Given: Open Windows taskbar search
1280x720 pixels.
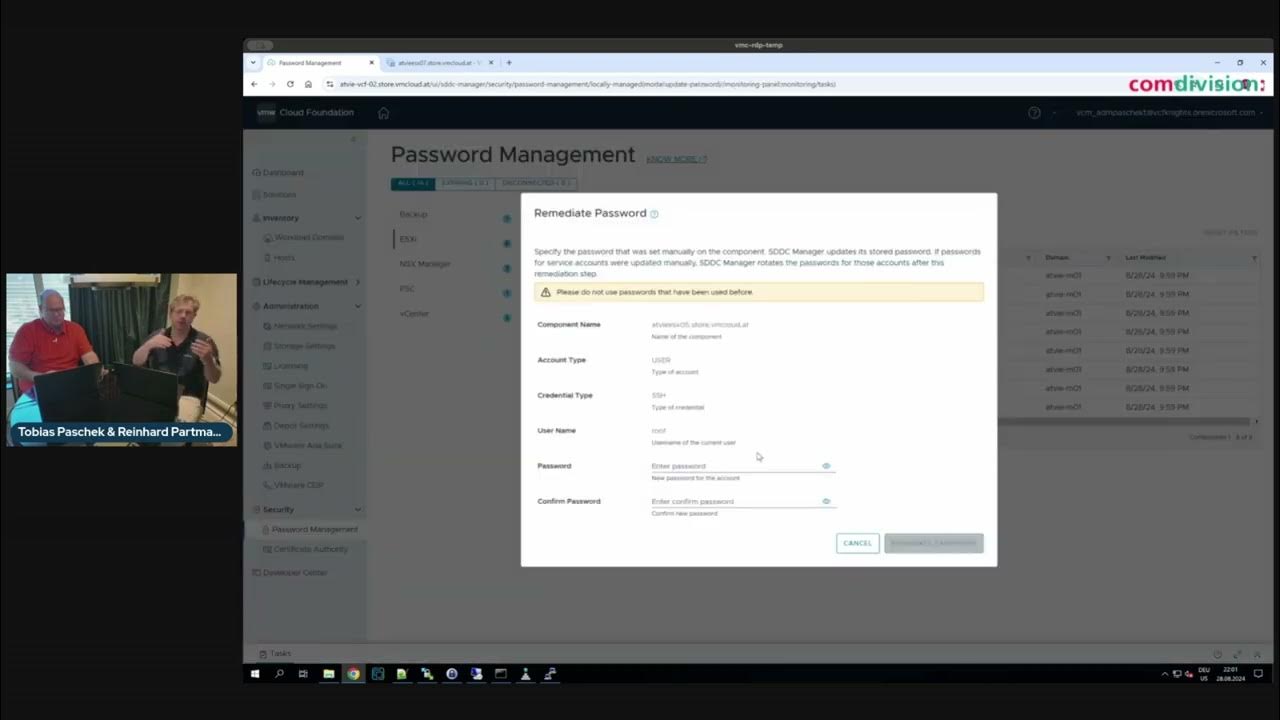Looking at the screenshot, I should click(279, 674).
